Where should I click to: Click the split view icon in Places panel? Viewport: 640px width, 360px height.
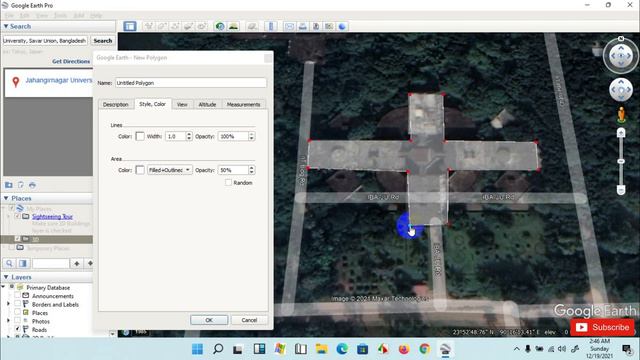(23, 263)
